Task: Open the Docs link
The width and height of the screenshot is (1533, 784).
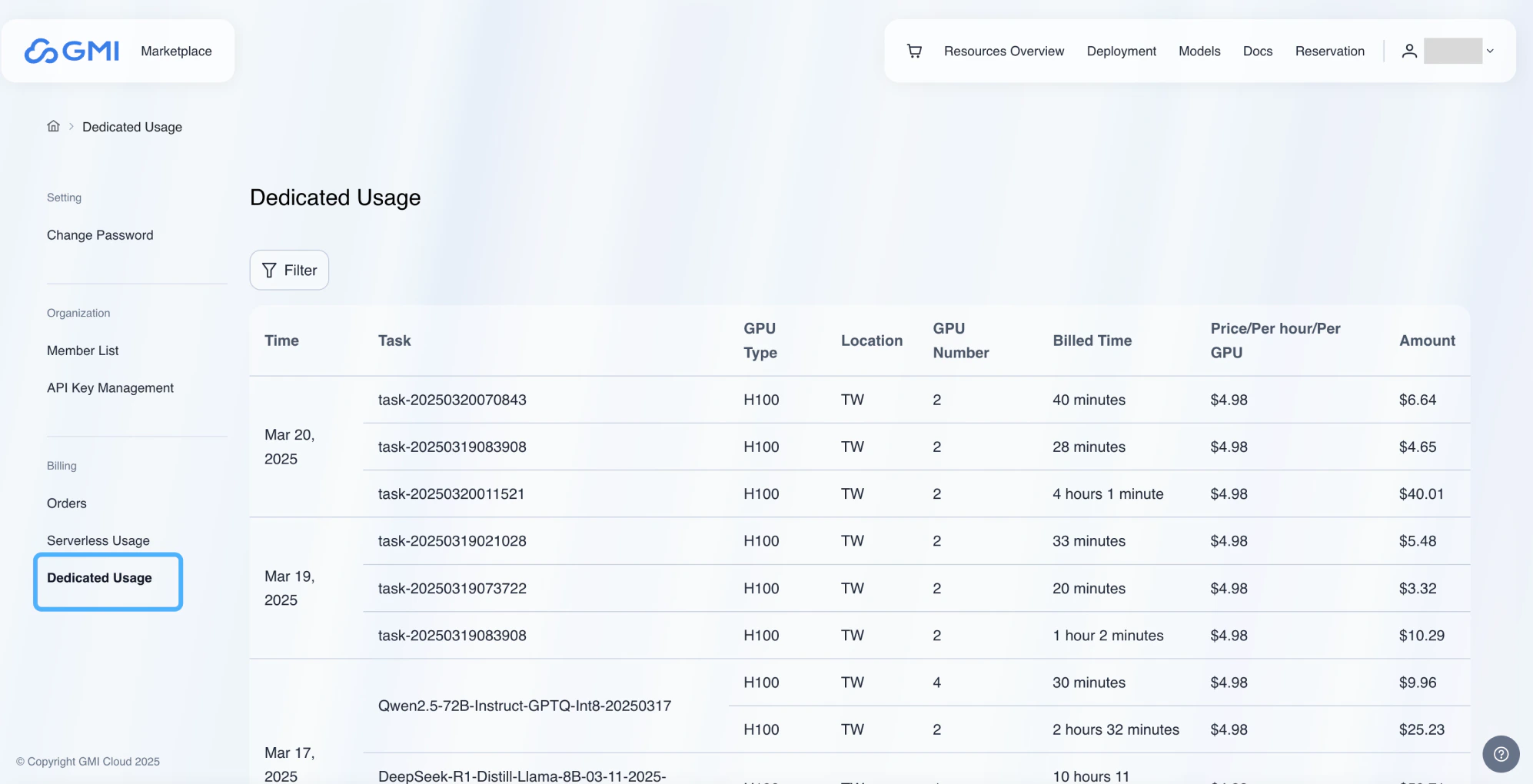Action: (x=1258, y=51)
